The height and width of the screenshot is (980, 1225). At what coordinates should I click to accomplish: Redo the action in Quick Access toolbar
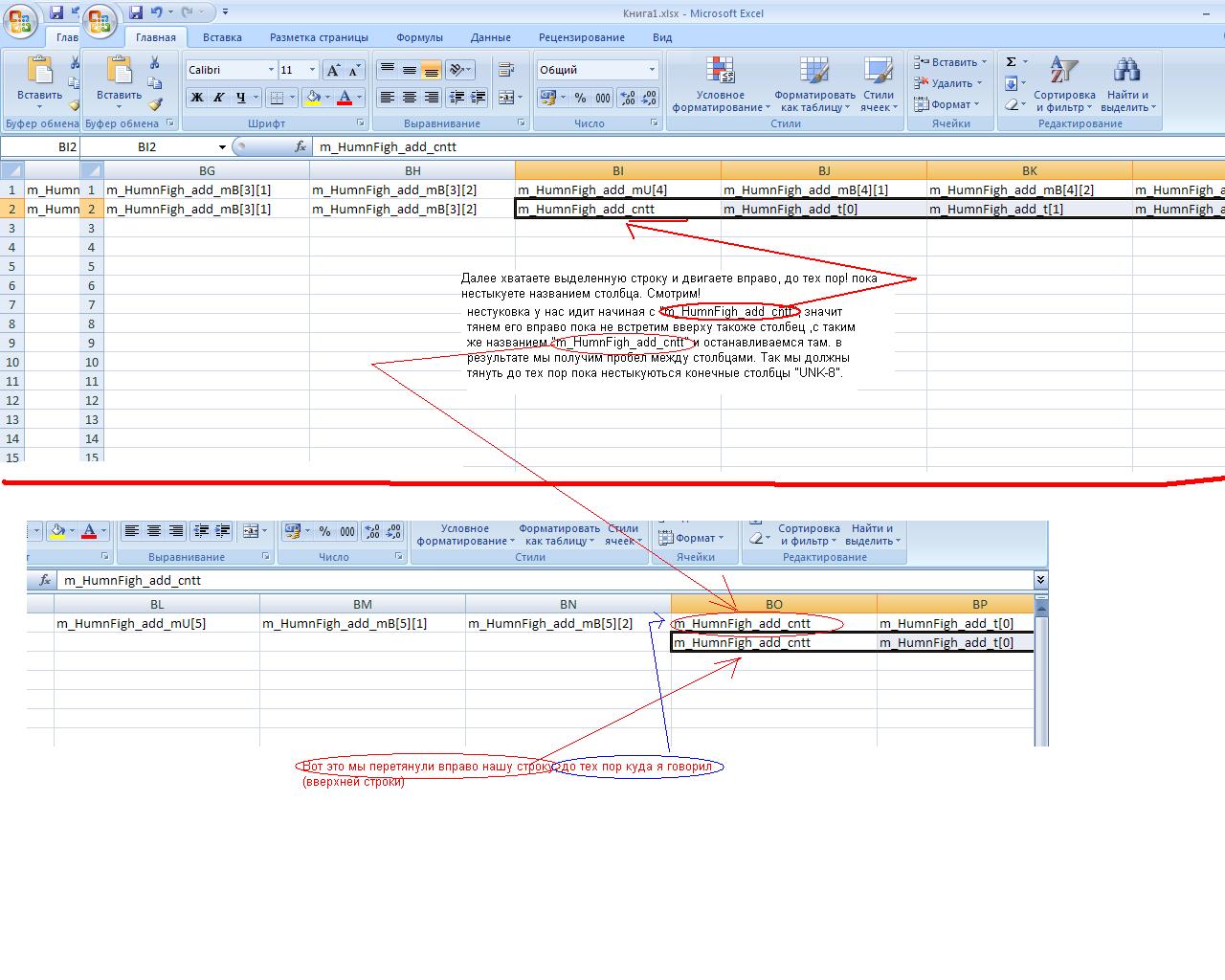pyautogui.click(x=187, y=12)
